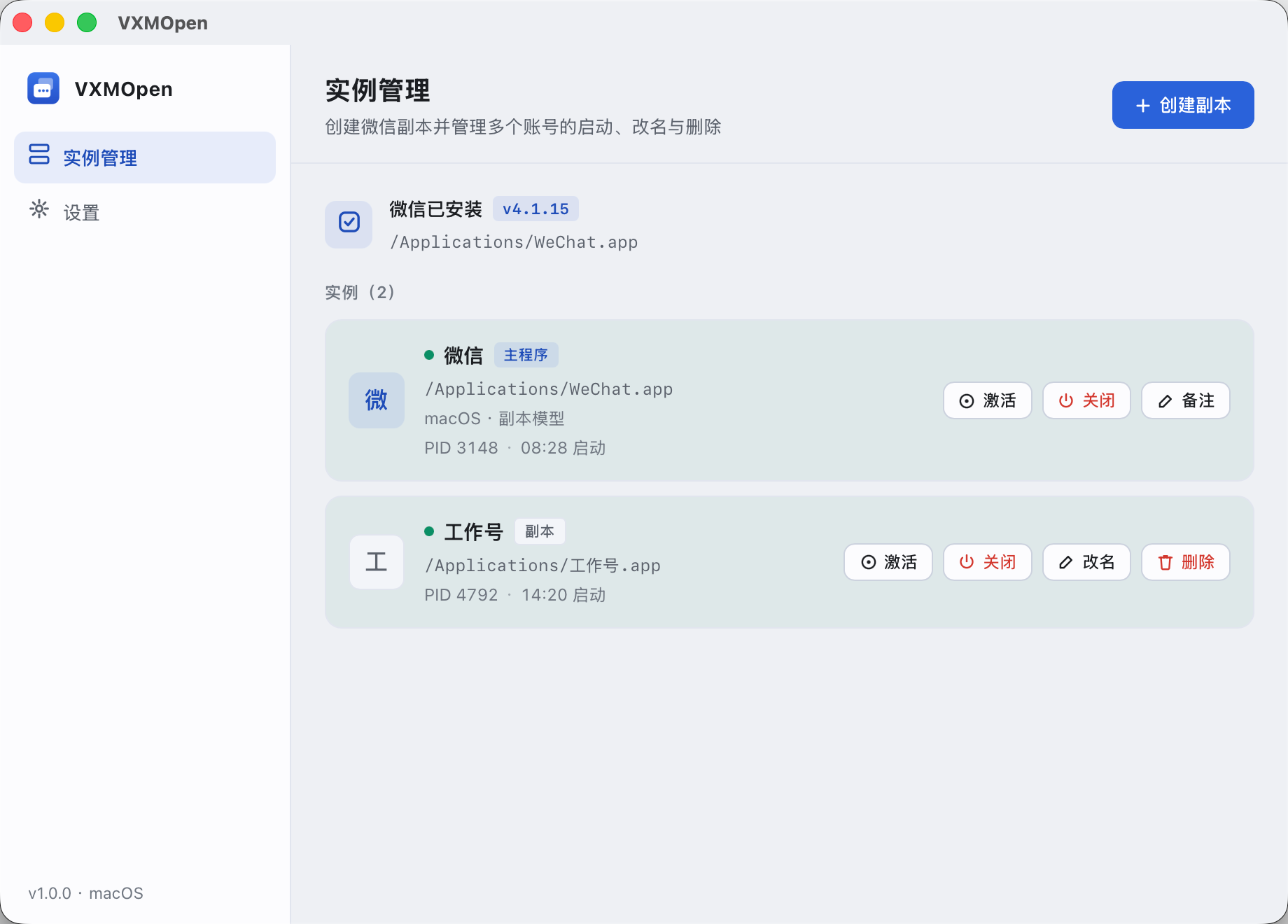Image resolution: width=1288 pixels, height=924 pixels.
Task: Create a new WeChat copy with 创建副本
Action: pyautogui.click(x=1183, y=105)
